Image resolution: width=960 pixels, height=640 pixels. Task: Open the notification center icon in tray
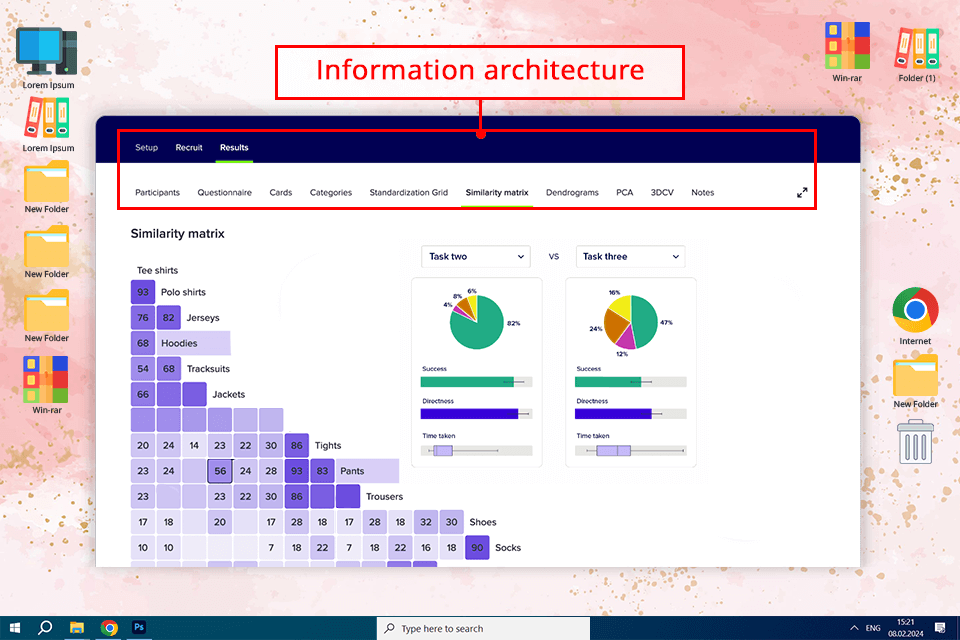940,628
